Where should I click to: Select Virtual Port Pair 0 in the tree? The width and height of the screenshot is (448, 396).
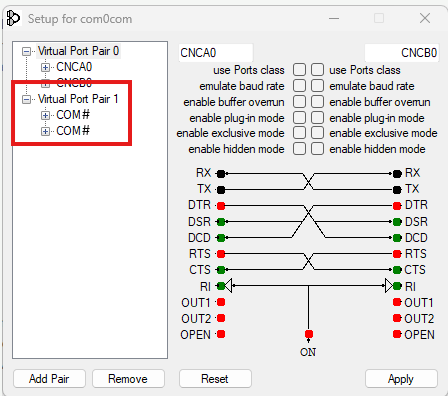point(78,51)
